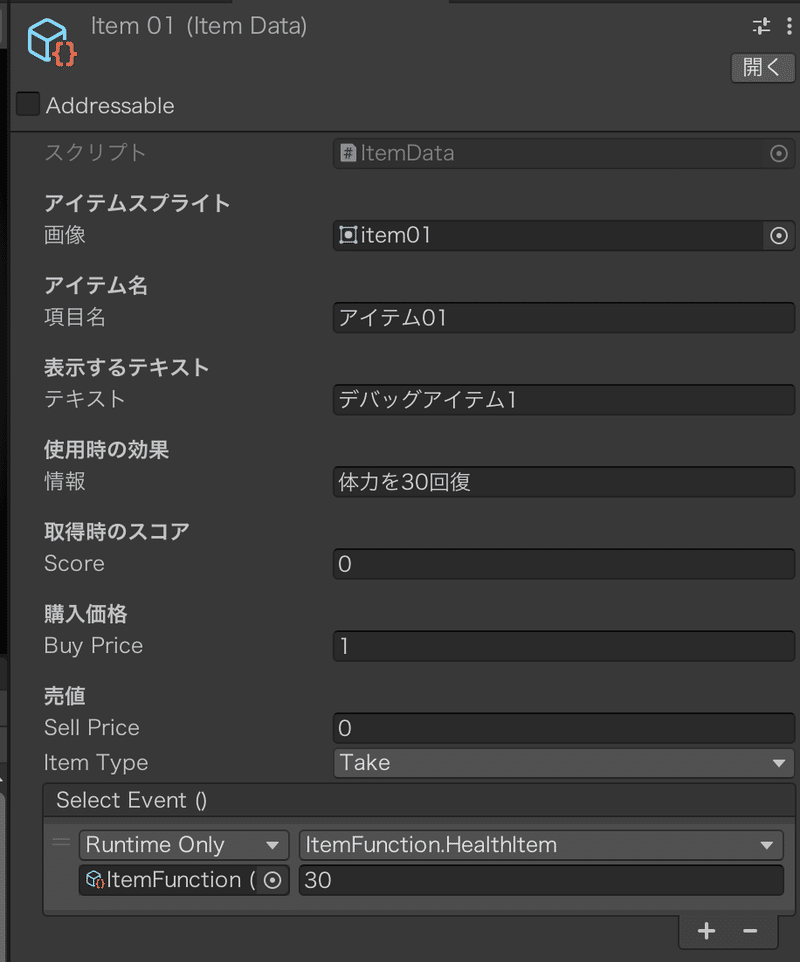Image resolution: width=800 pixels, height=962 pixels.
Task: Open the Inspector three-dot menu icon
Action: click(788, 26)
